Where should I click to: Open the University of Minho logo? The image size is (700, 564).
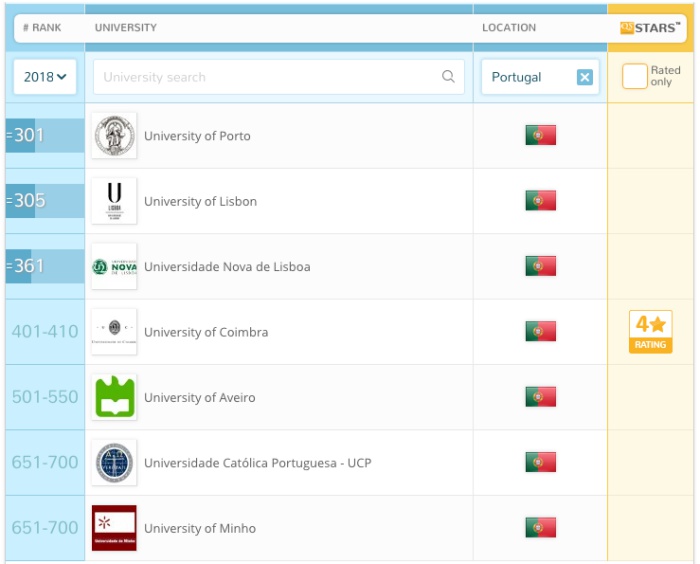114,528
